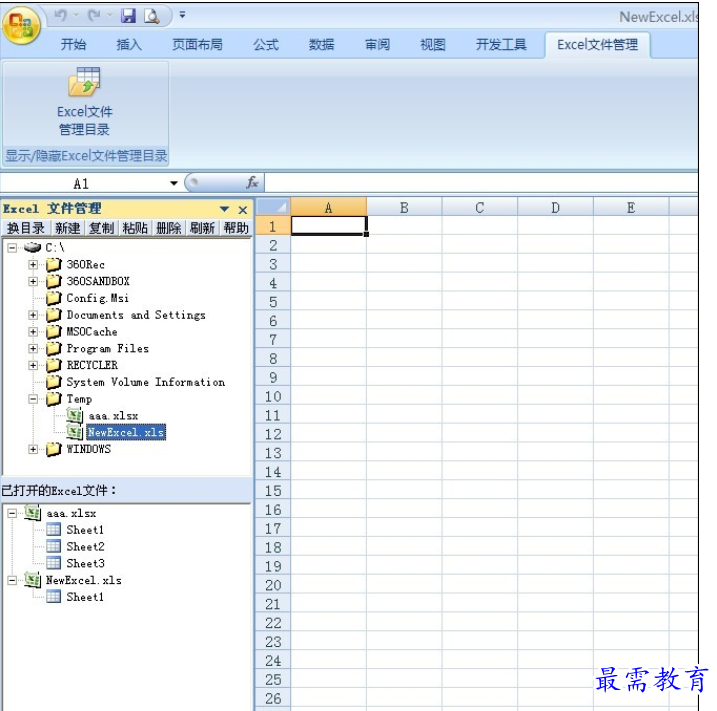The height and width of the screenshot is (711, 717).
Task: Open the 视图 ribbon tab
Action: [x=433, y=44]
